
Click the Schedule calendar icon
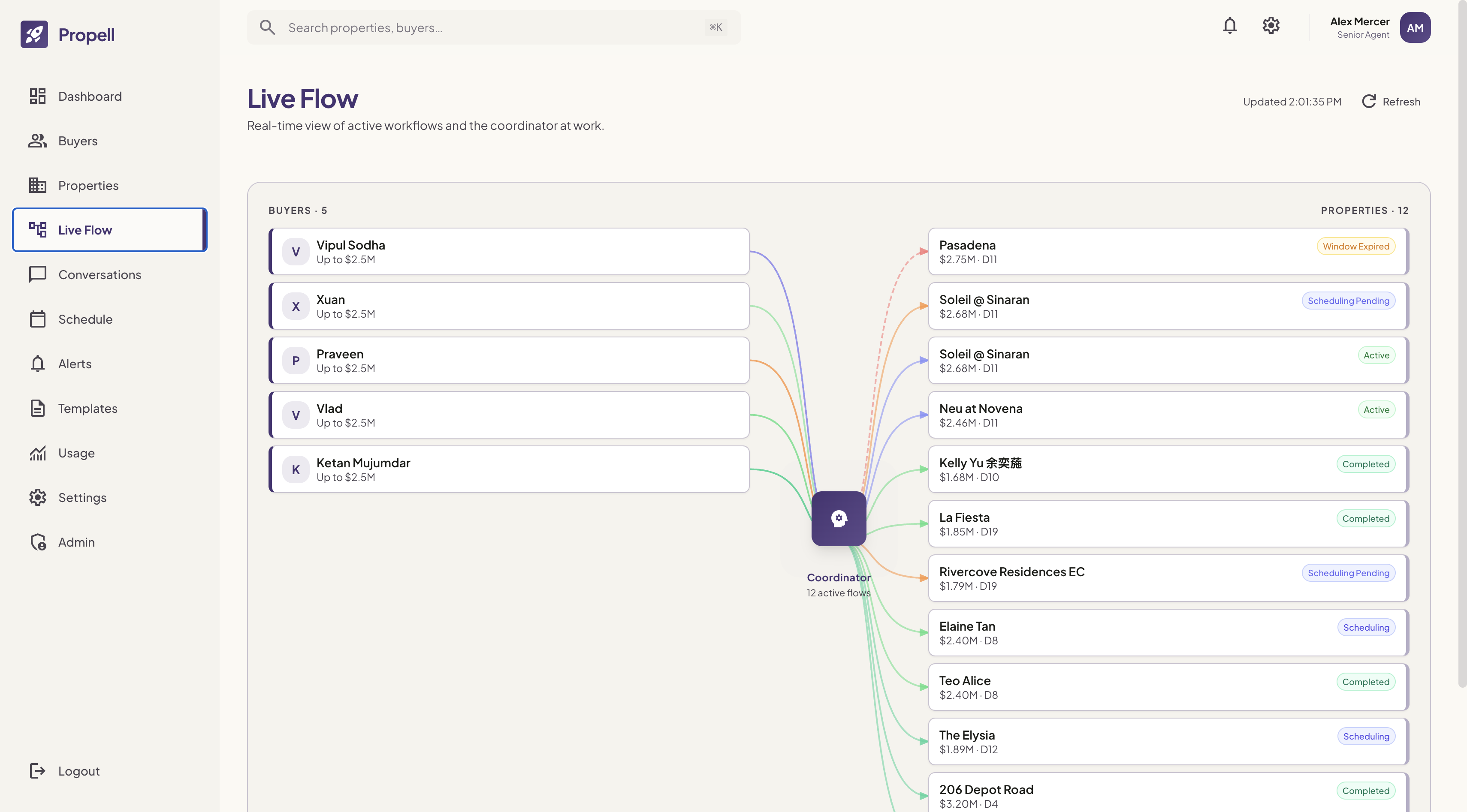(38, 319)
